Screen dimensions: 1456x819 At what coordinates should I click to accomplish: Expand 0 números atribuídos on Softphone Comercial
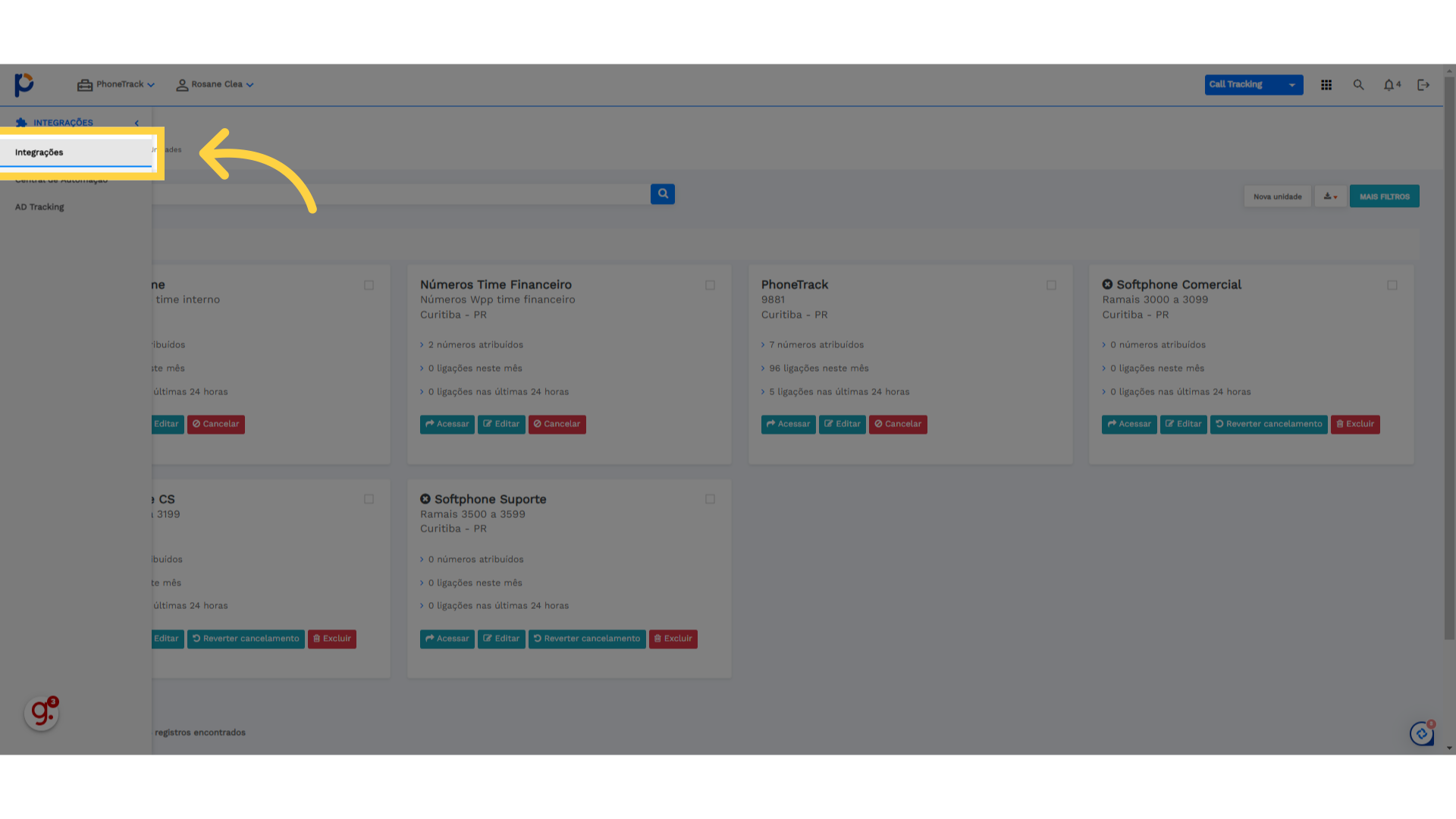[1154, 345]
